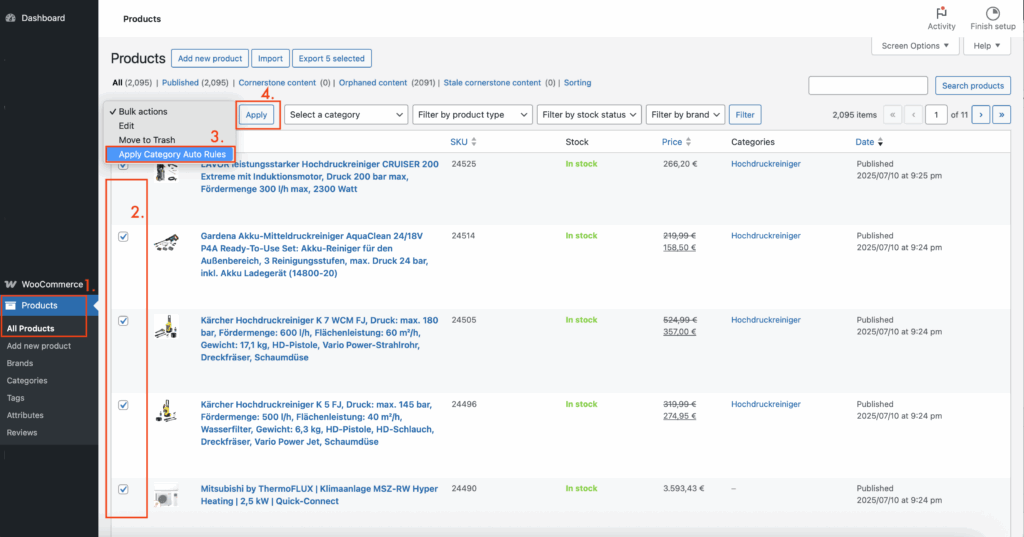The height and width of the screenshot is (537, 1024).
Task: Sort by Price arrows
Action: pyautogui.click(x=688, y=142)
